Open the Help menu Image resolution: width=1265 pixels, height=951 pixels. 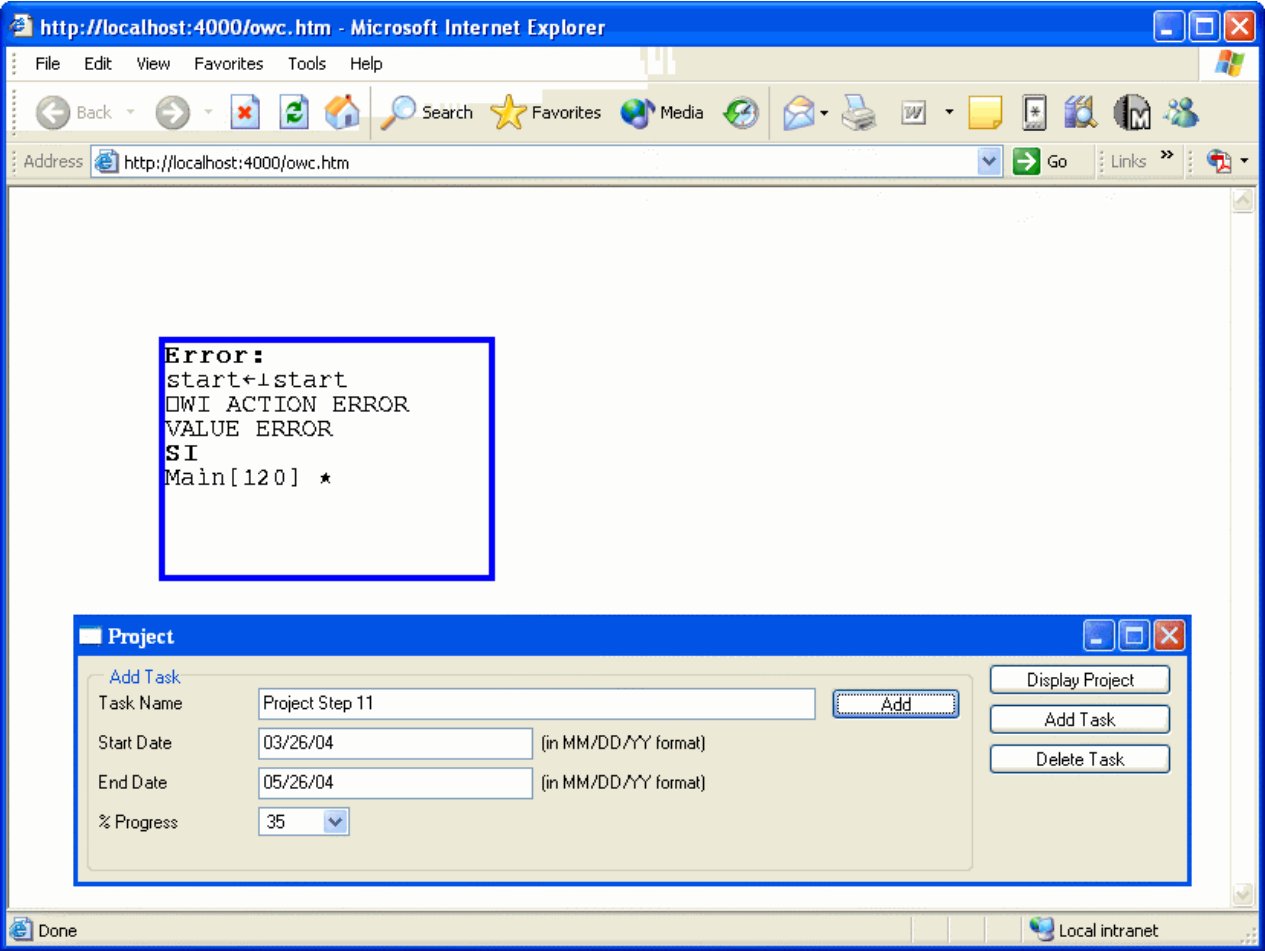click(x=366, y=63)
